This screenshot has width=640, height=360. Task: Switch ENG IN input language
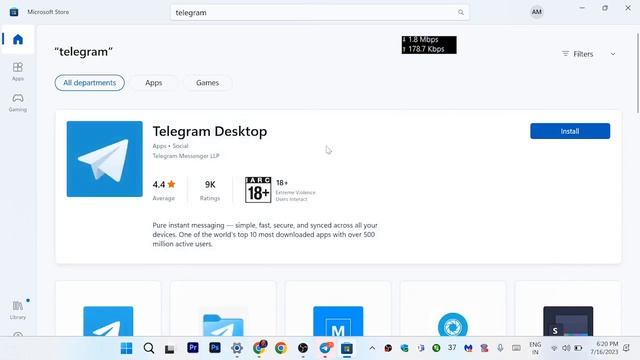point(535,348)
